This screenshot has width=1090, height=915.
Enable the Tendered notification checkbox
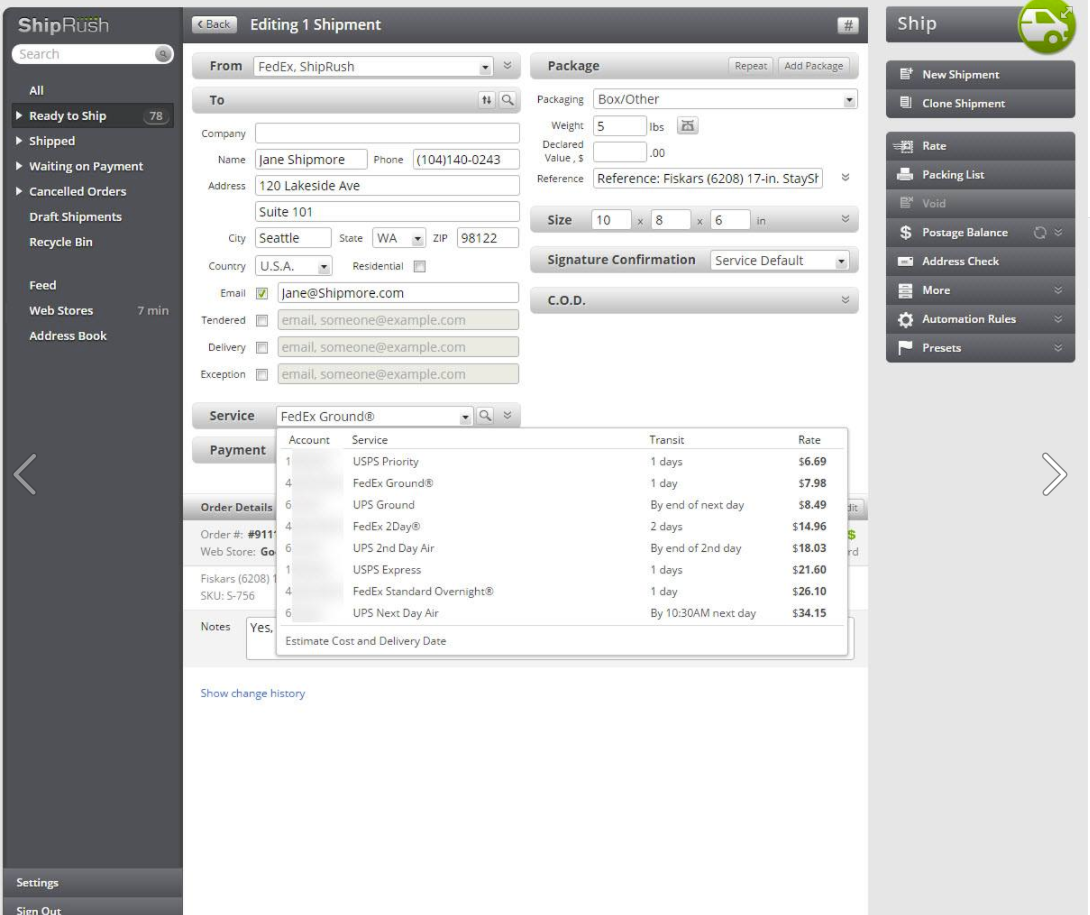262,321
